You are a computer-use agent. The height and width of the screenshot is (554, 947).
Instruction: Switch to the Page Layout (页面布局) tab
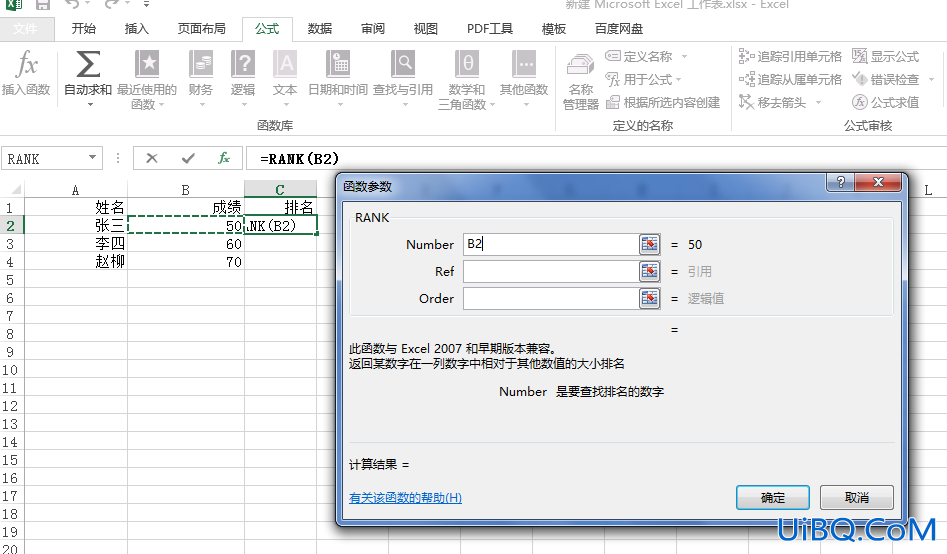coord(201,28)
